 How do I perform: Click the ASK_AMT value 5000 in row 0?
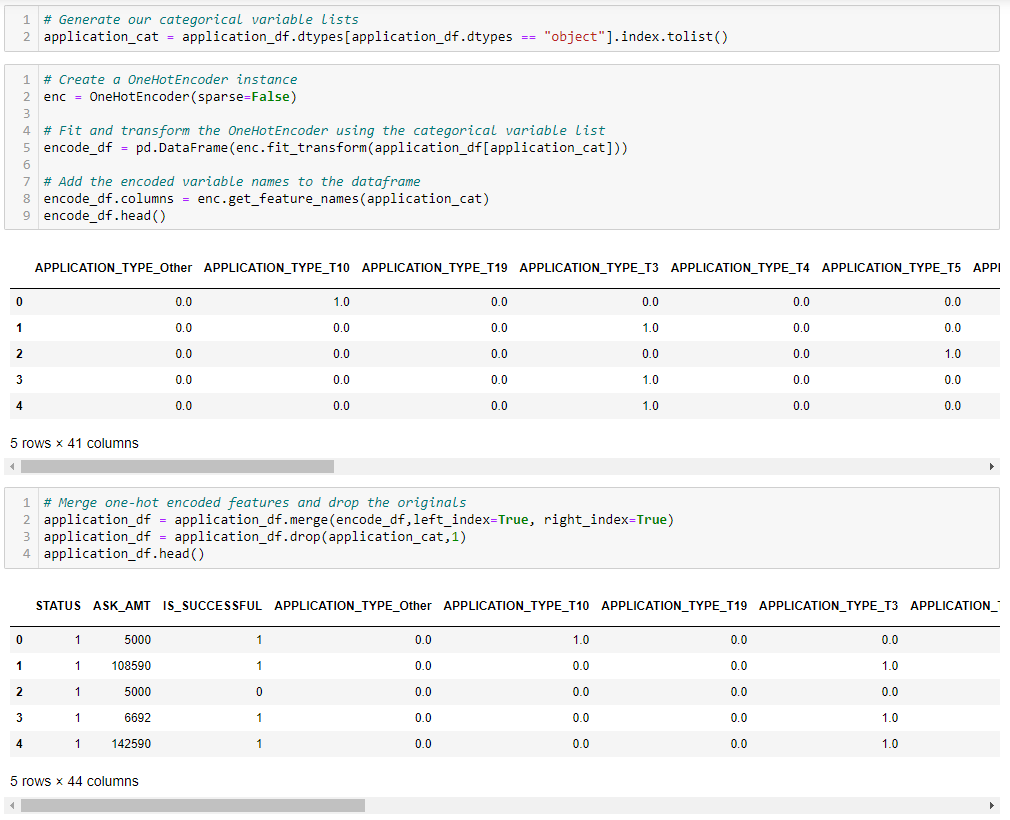pos(138,640)
